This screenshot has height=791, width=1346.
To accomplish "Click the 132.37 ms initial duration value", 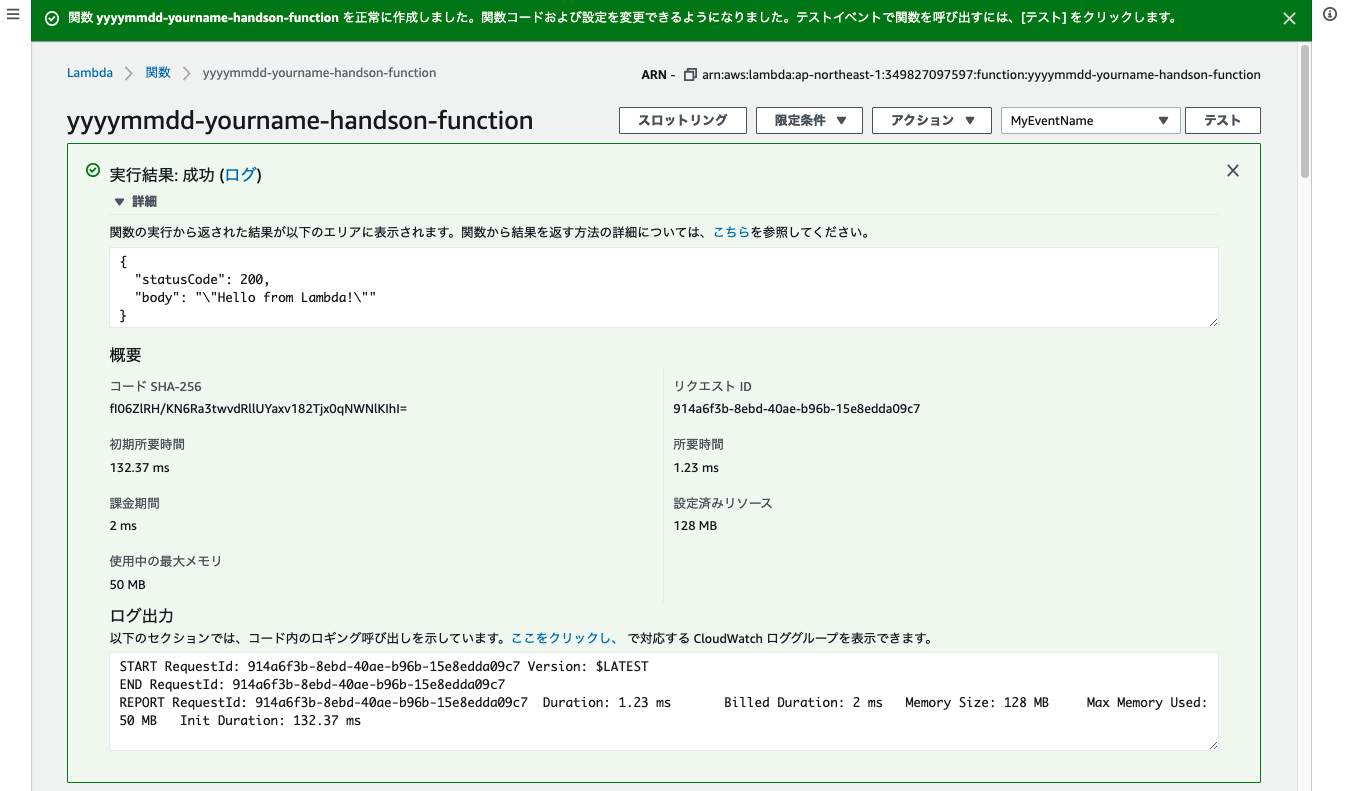I will click(x=139, y=468).
